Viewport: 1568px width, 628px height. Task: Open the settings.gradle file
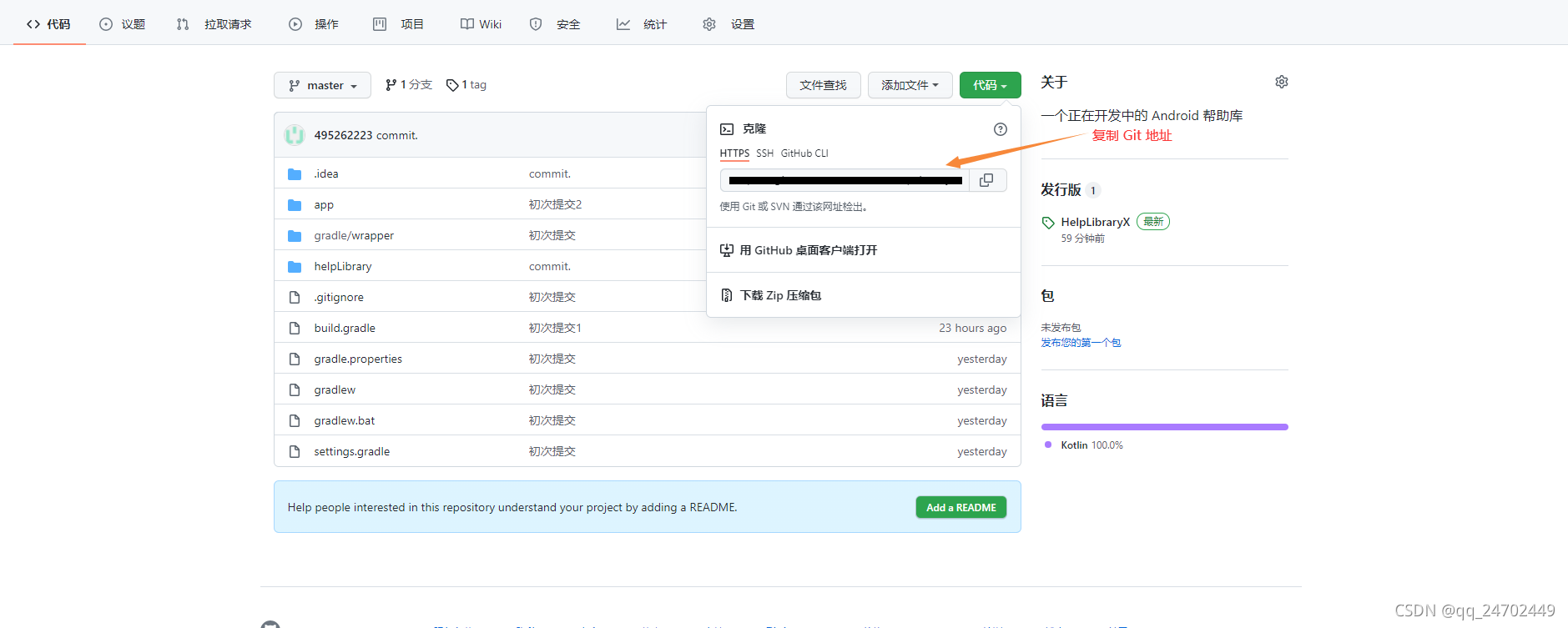pos(352,452)
